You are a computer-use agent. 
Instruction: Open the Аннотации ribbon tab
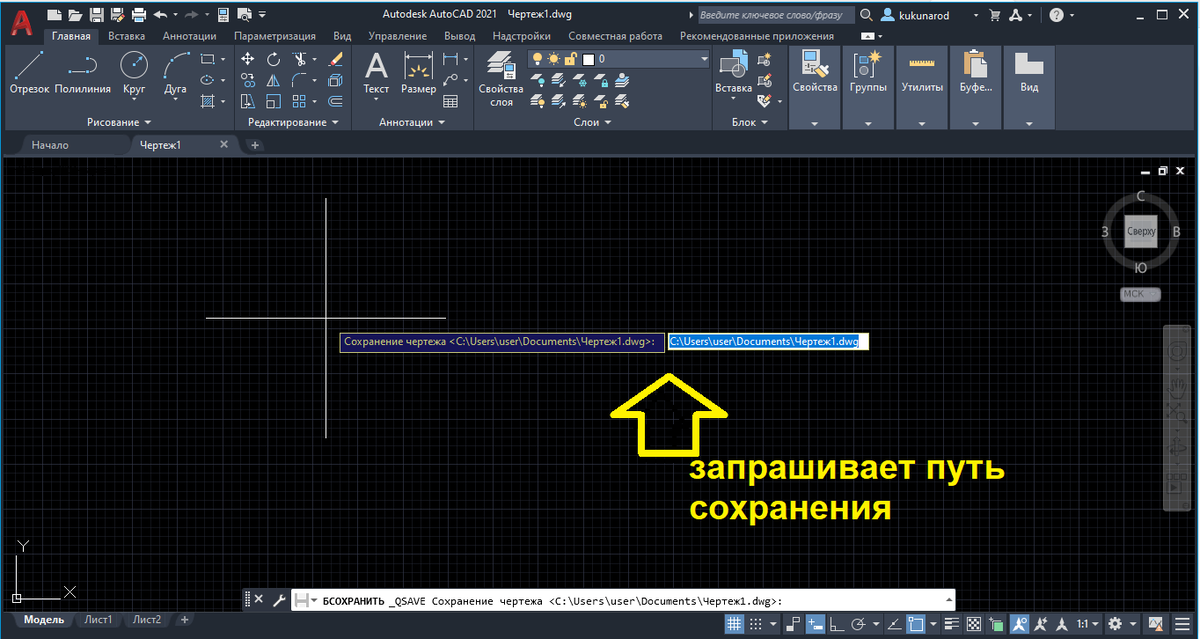[189, 35]
